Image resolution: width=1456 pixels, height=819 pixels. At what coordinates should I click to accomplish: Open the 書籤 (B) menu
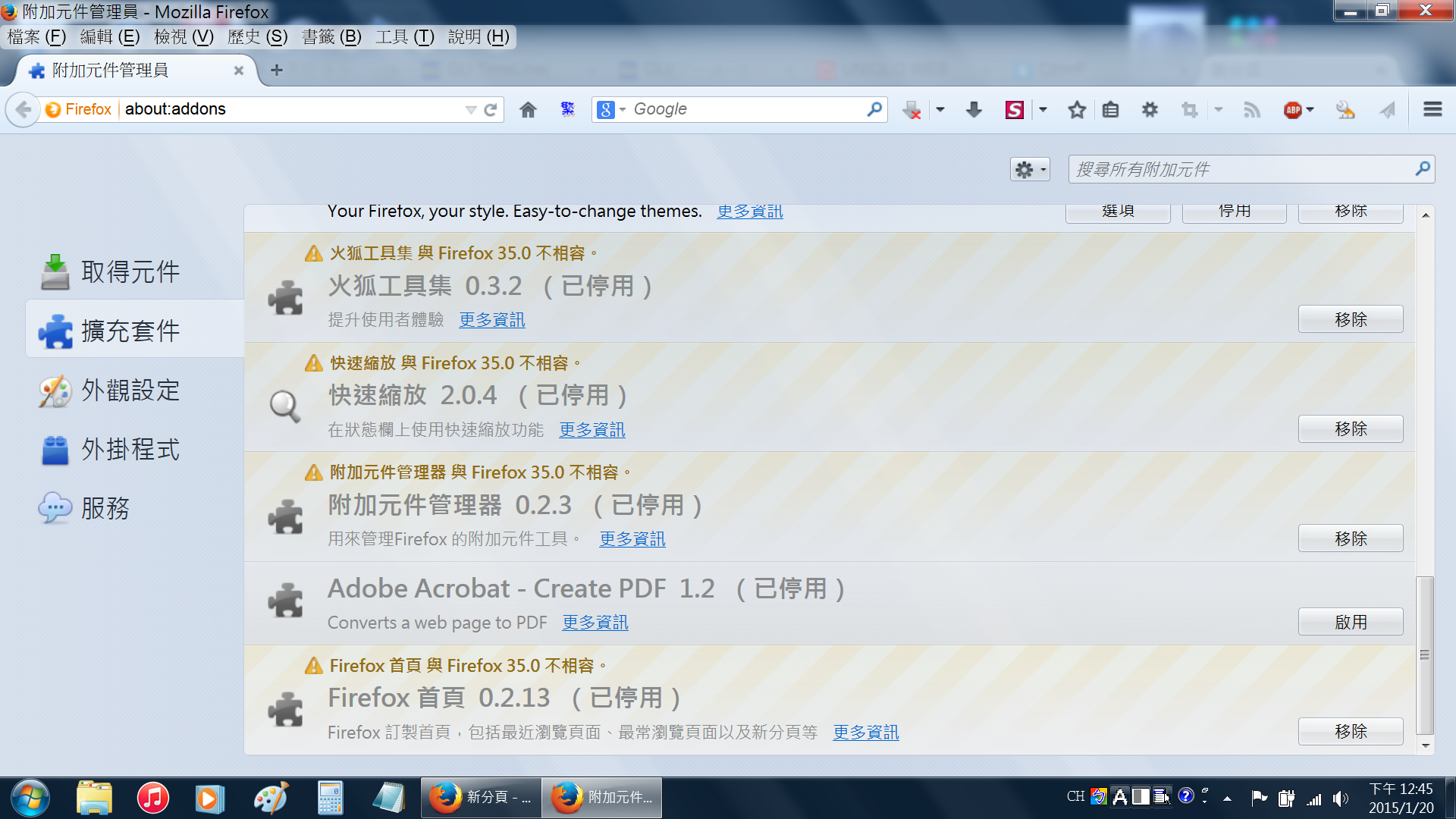[331, 36]
